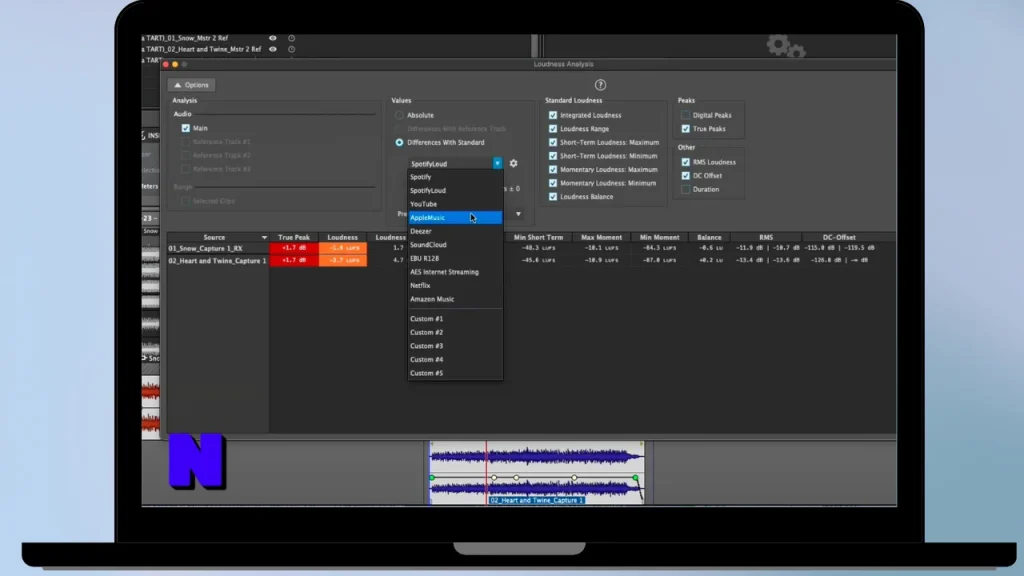This screenshot has height=576, width=1024.
Task: Toggle DC Offset checkbox
Action: click(x=686, y=176)
